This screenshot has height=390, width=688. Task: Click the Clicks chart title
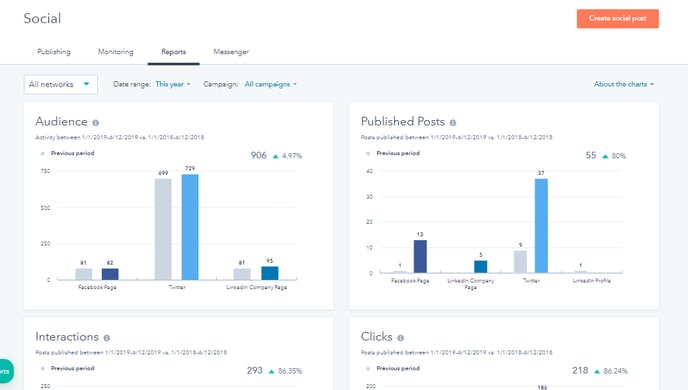376,337
